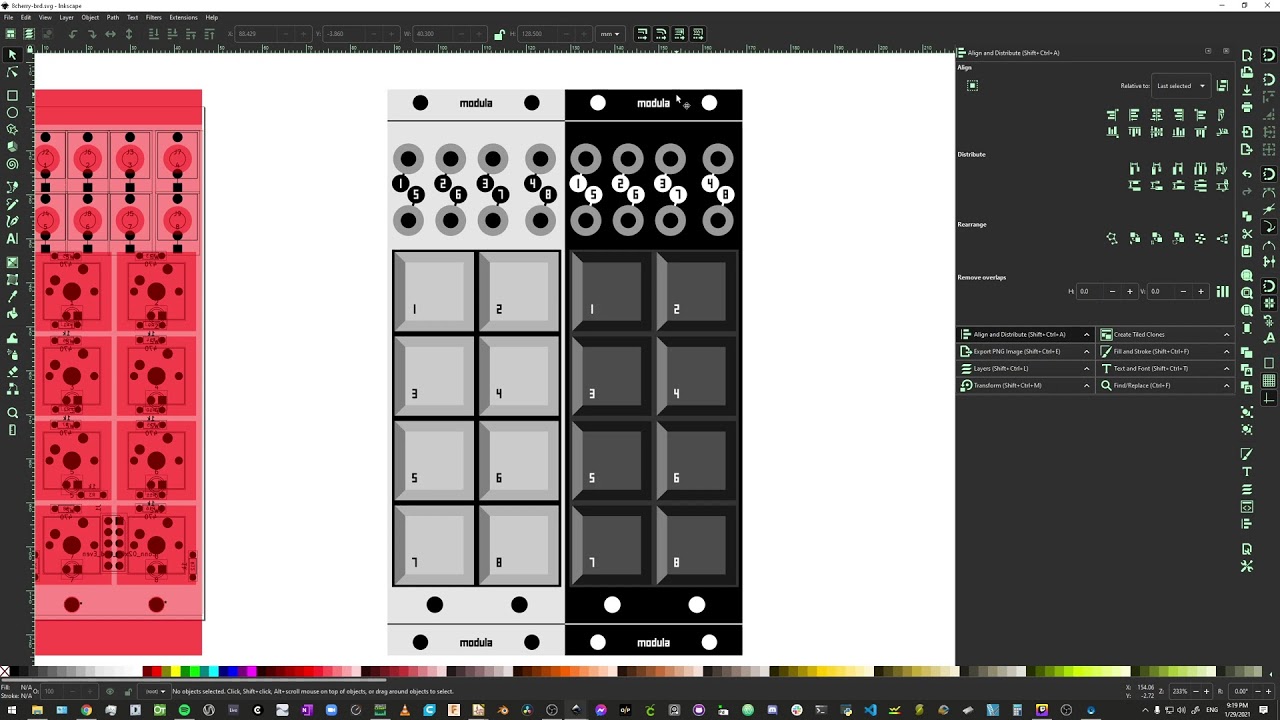This screenshot has height=720, width=1280.
Task: Open Spotify from the taskbar
Action: click(x=184, y=710)
